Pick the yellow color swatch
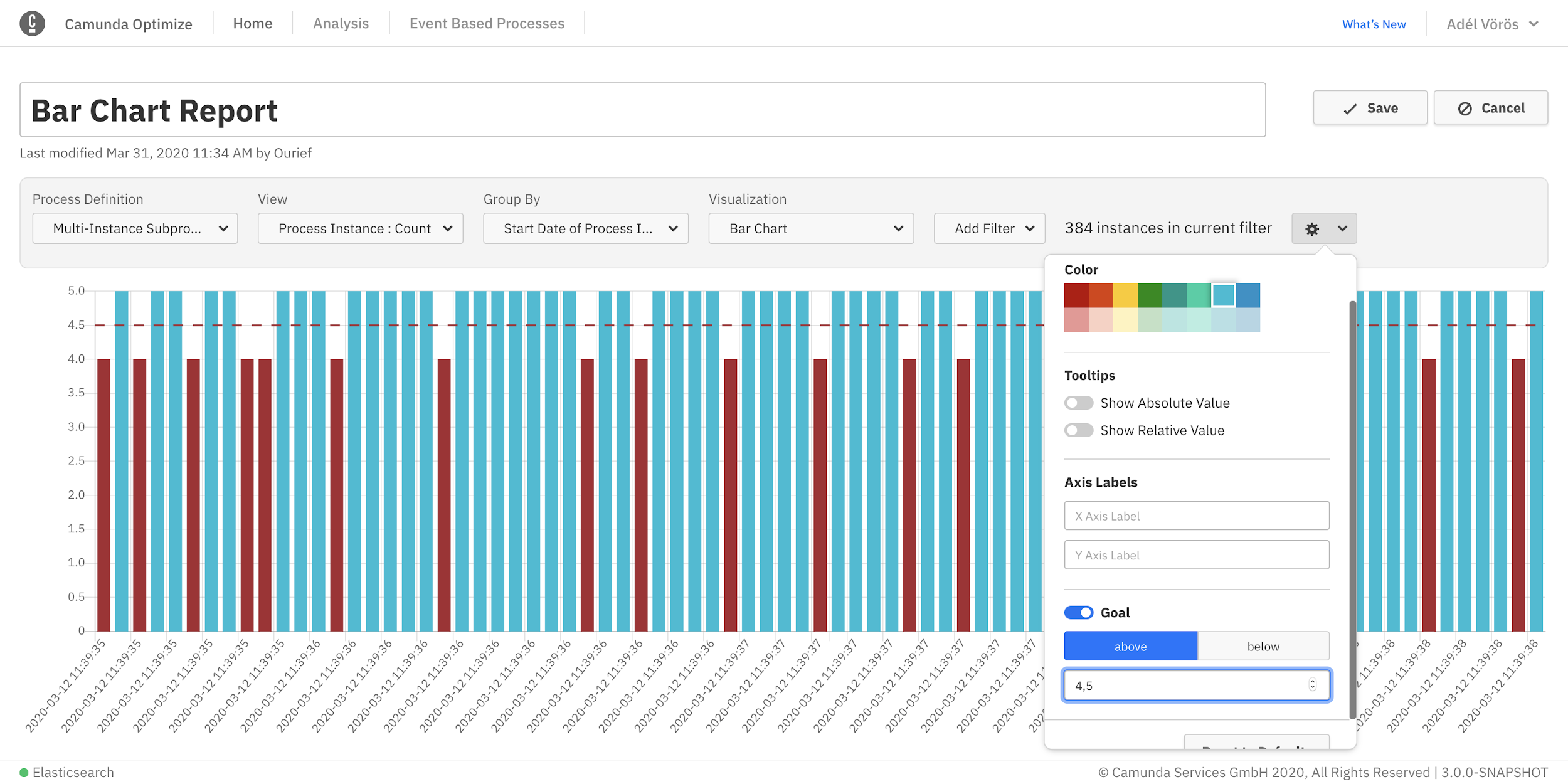The image size is (1568, 784). pyautogui.click(x=1125, y=295)
